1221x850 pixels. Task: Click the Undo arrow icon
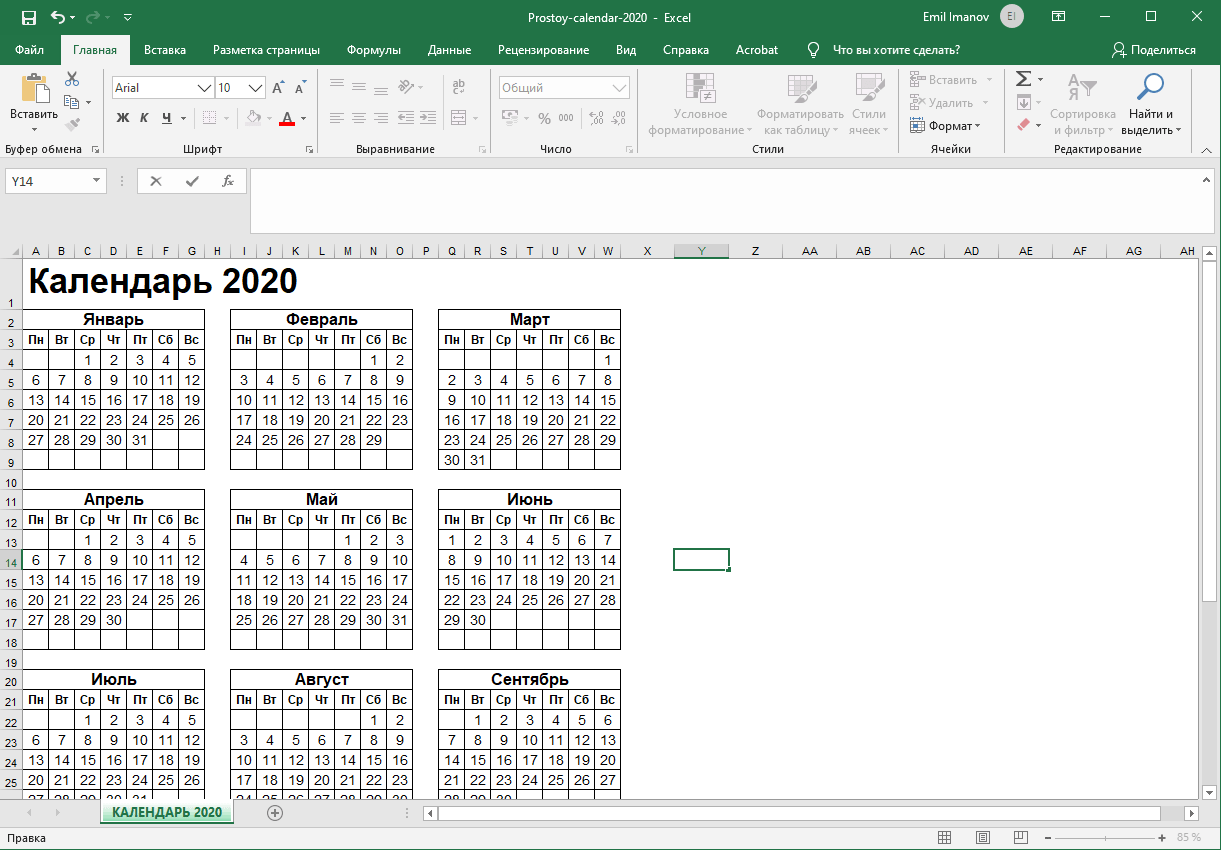(x=58, y=17)
